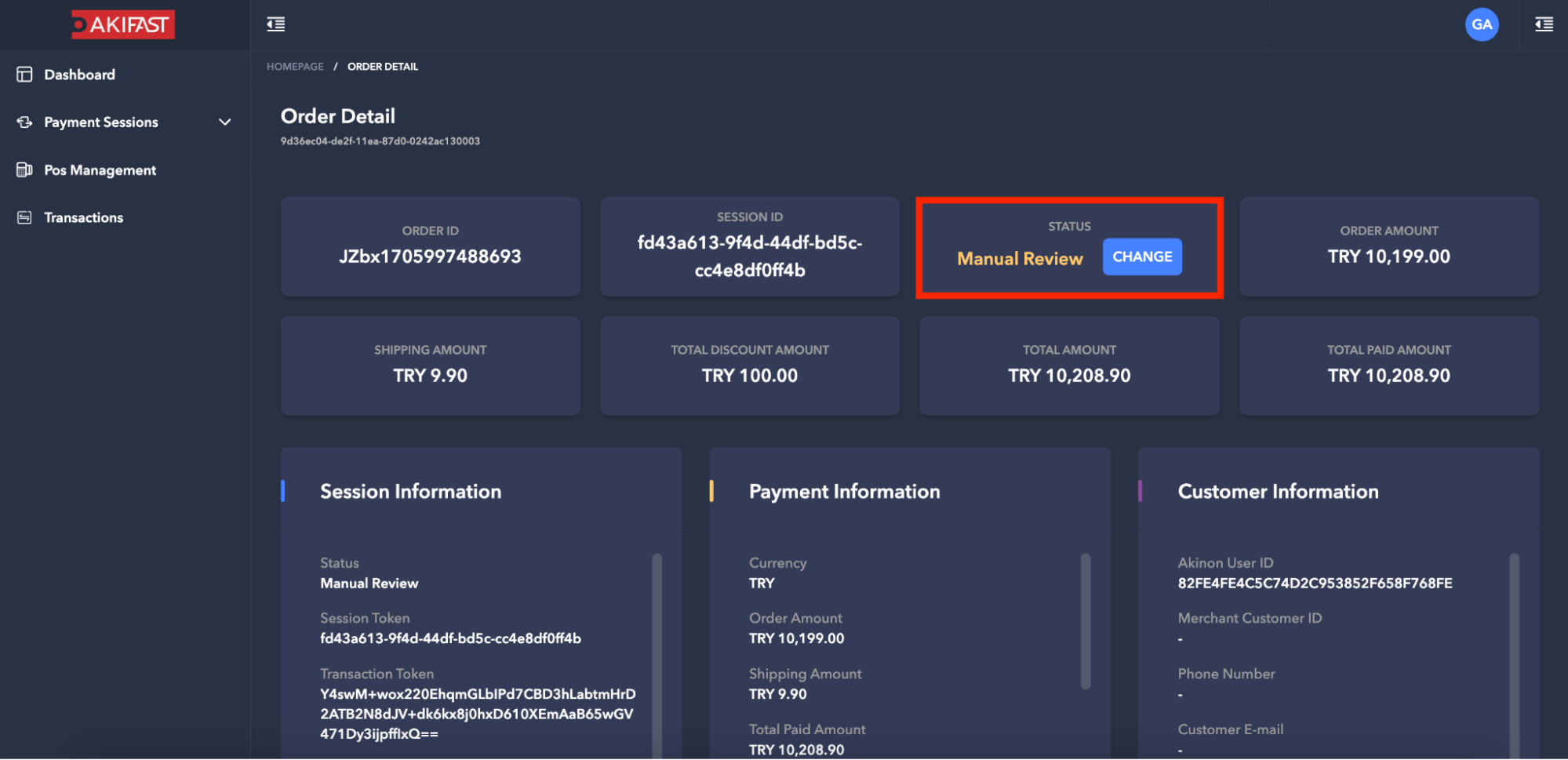Toggle the right panel icon in top-right corner

click(x=1544, y=24)
